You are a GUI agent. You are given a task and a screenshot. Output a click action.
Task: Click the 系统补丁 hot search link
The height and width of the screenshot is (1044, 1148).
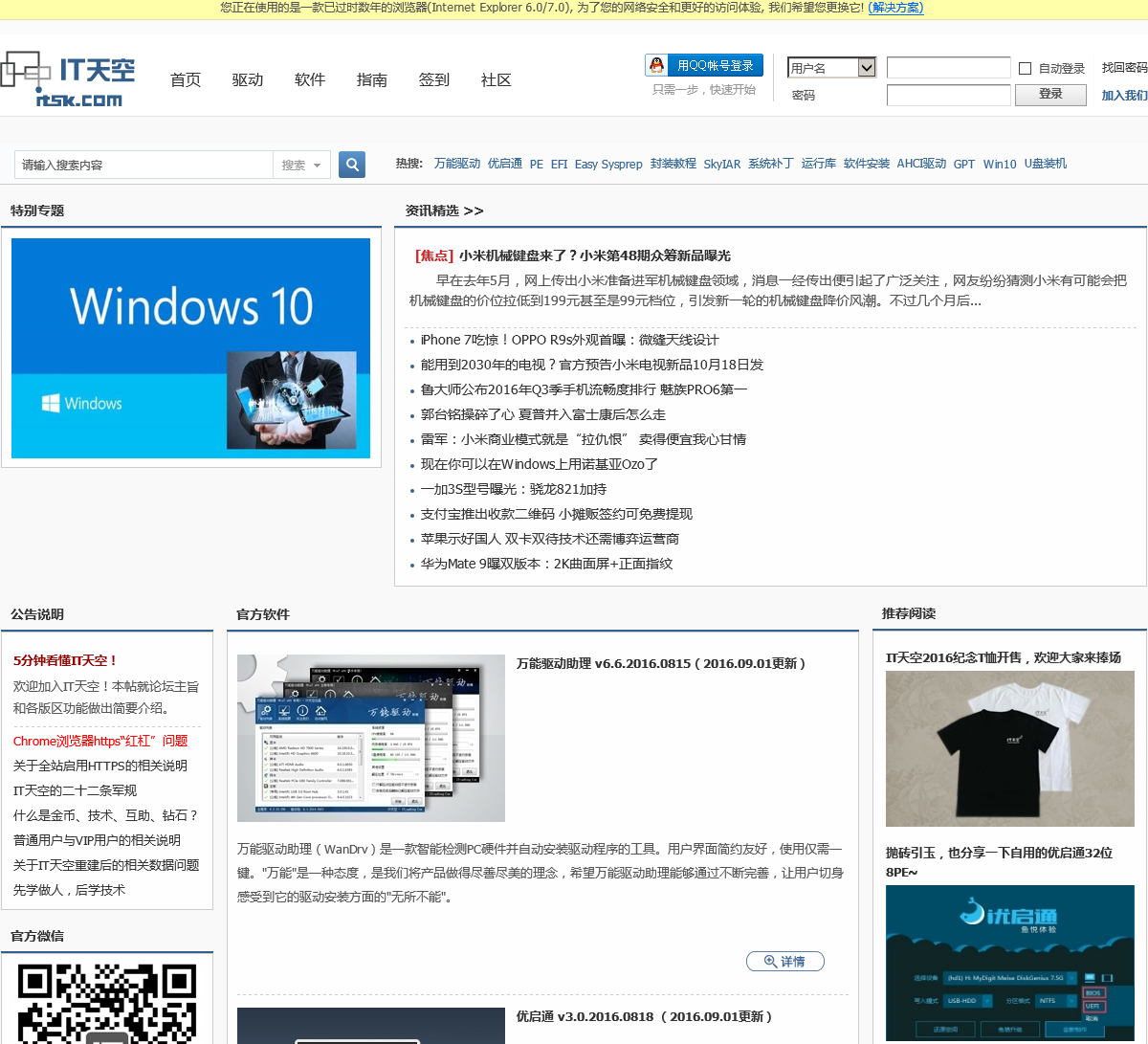pyautogui.click(x=771, y=164)
